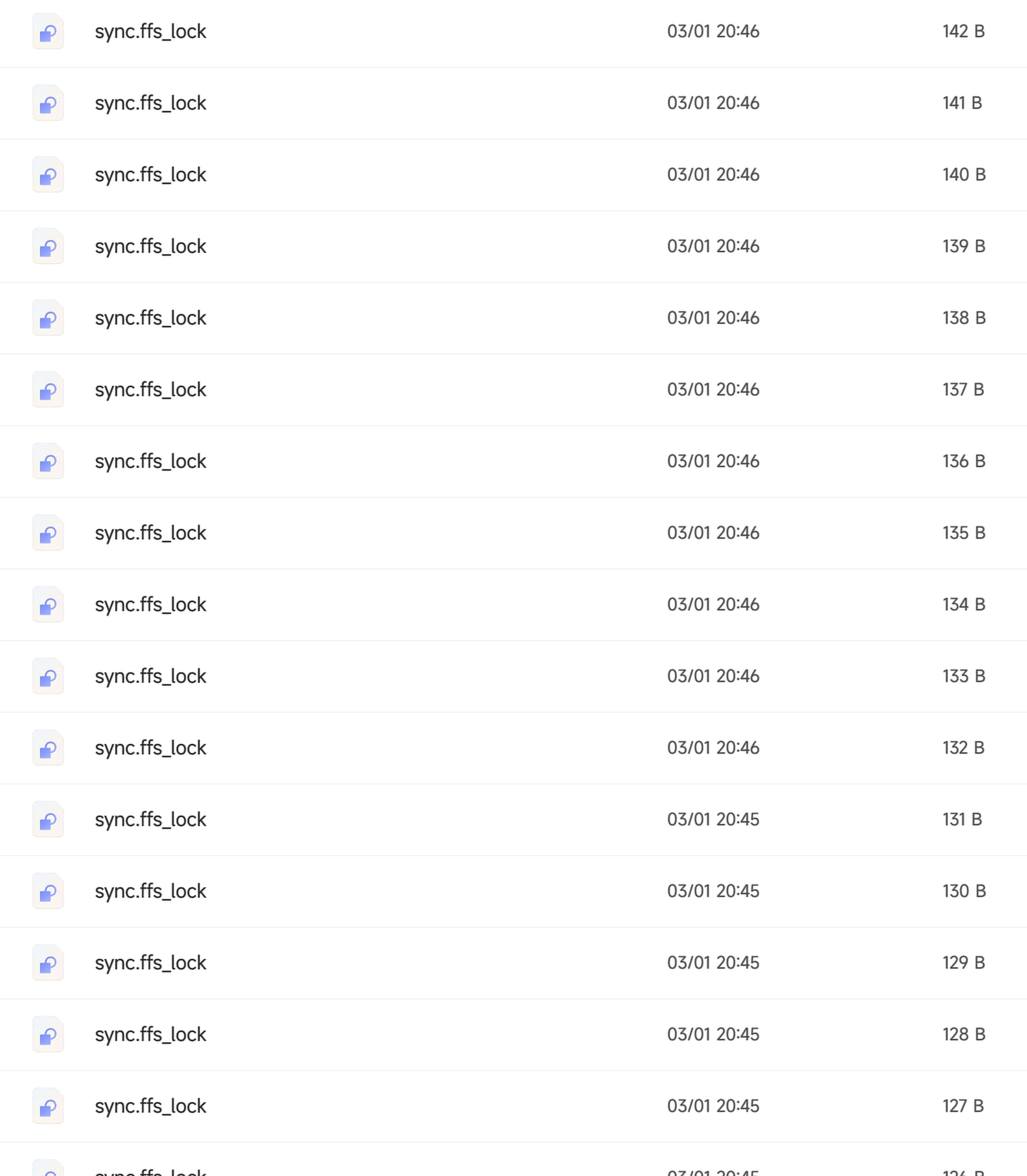Click the 03/01 20:45 date in the 131 B row
This screenshot has height=1176, width=1027.
(x=713, y=819)
